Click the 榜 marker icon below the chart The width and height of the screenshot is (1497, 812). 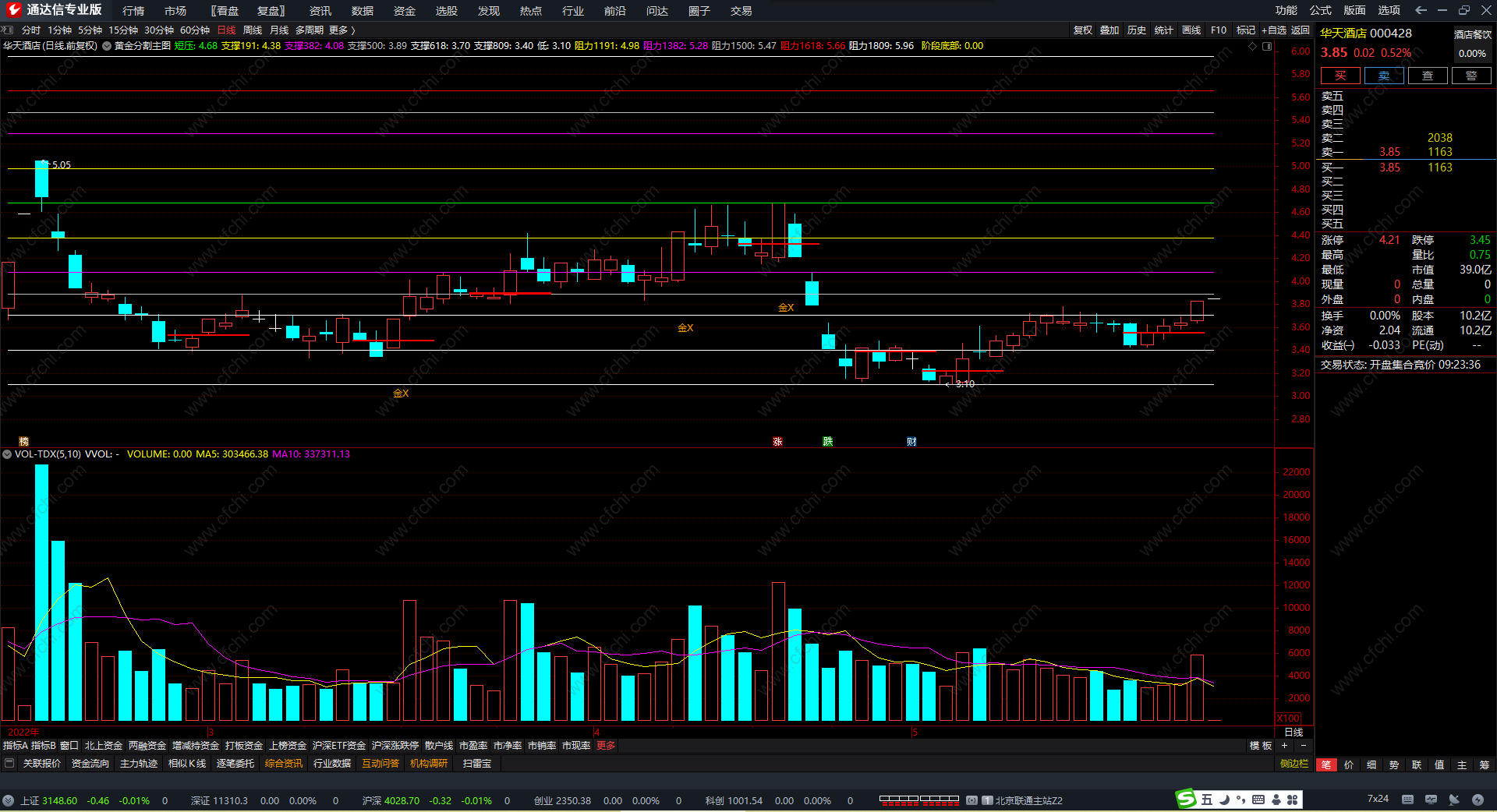23,442
